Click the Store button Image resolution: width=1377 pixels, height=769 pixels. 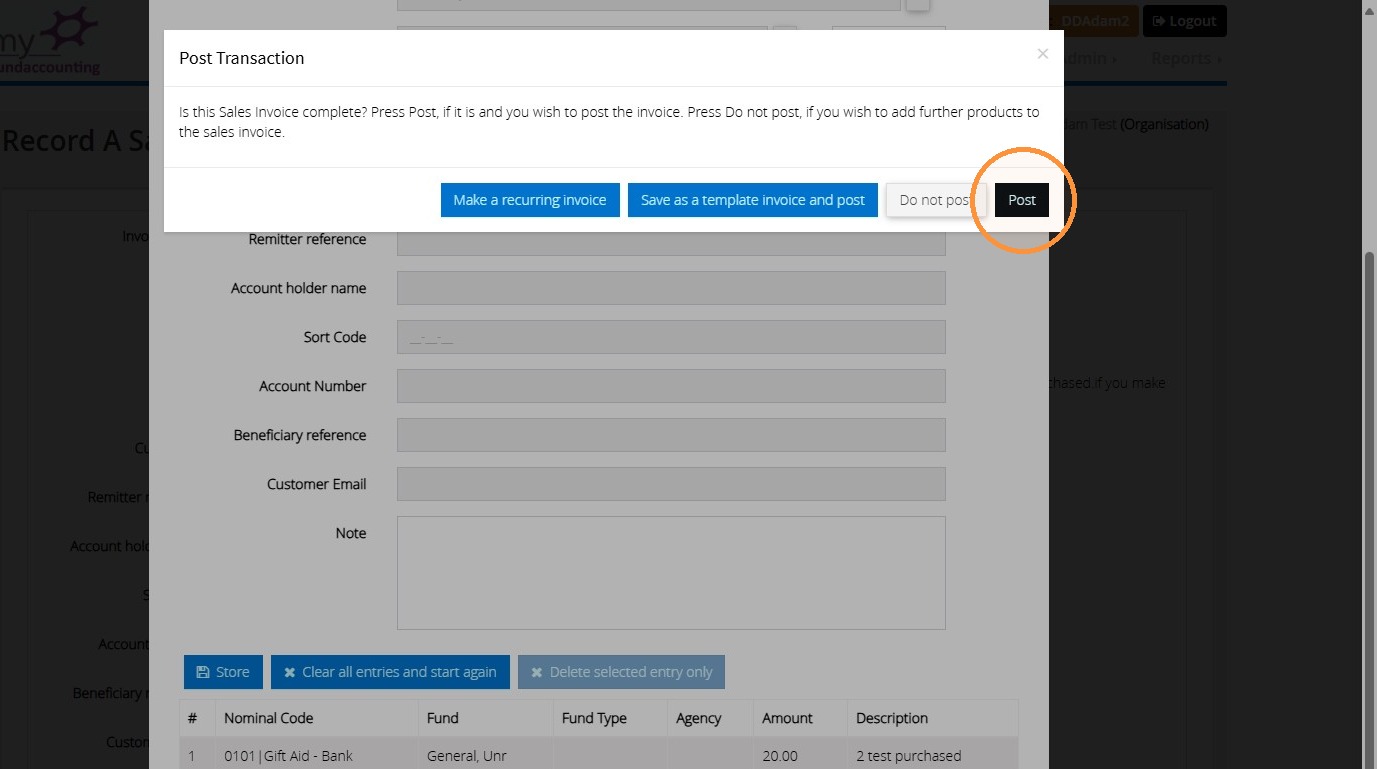tap(223, 672)
